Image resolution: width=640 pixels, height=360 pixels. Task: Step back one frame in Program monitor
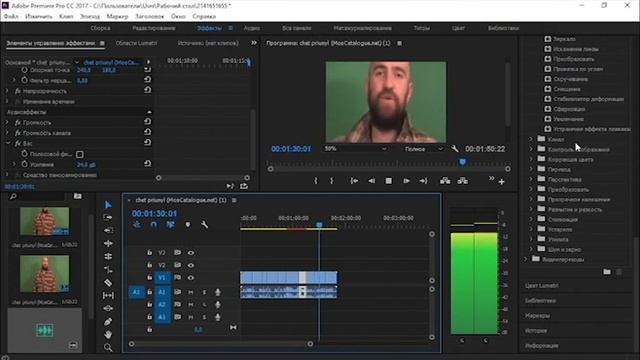(371, 181)
